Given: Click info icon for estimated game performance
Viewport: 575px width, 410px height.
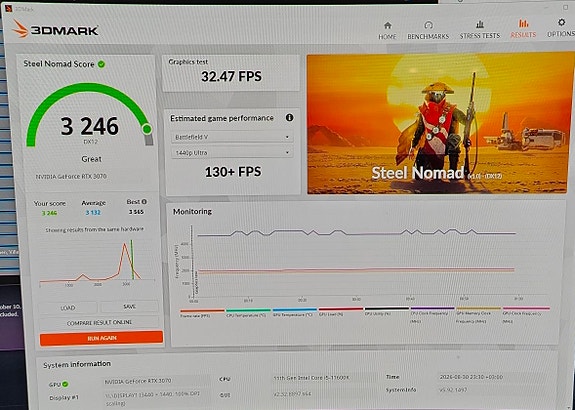Looking at the screenshot, I should [289, 118].
